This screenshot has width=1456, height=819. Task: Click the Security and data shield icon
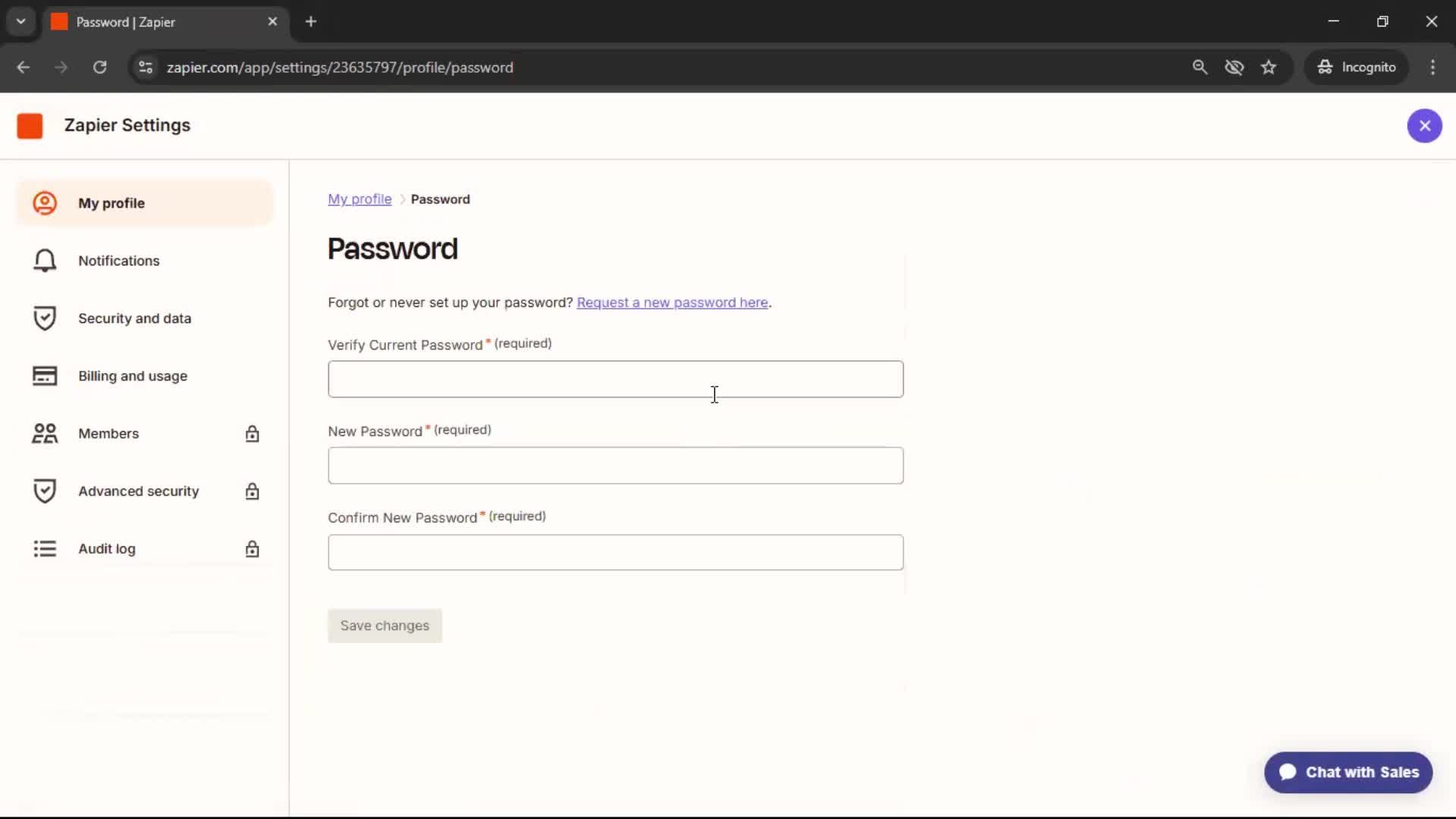(x=45, y=318)
